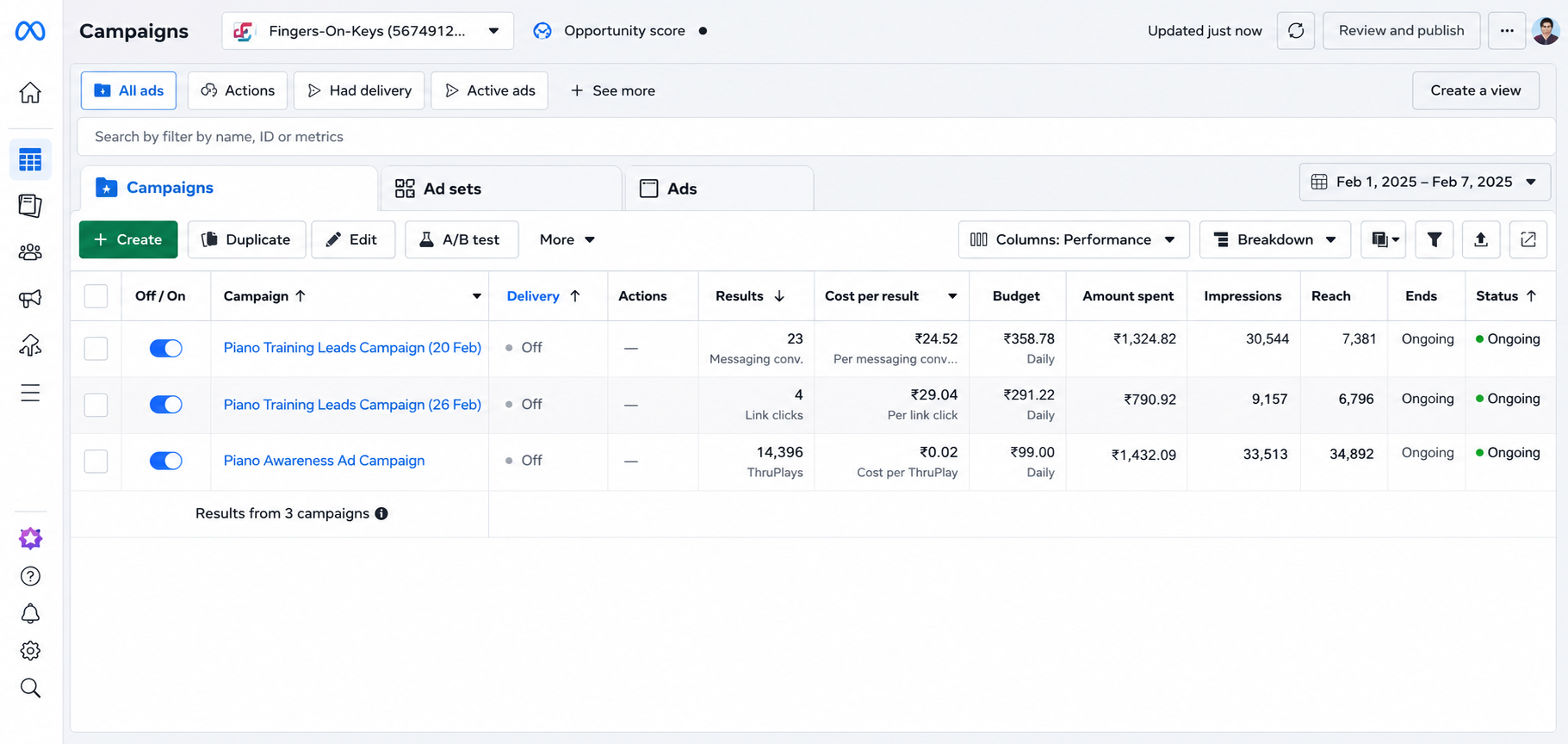Screen dimensions: 1568x744
Task: Click the Create a view button
Action: click(1475, 90)
